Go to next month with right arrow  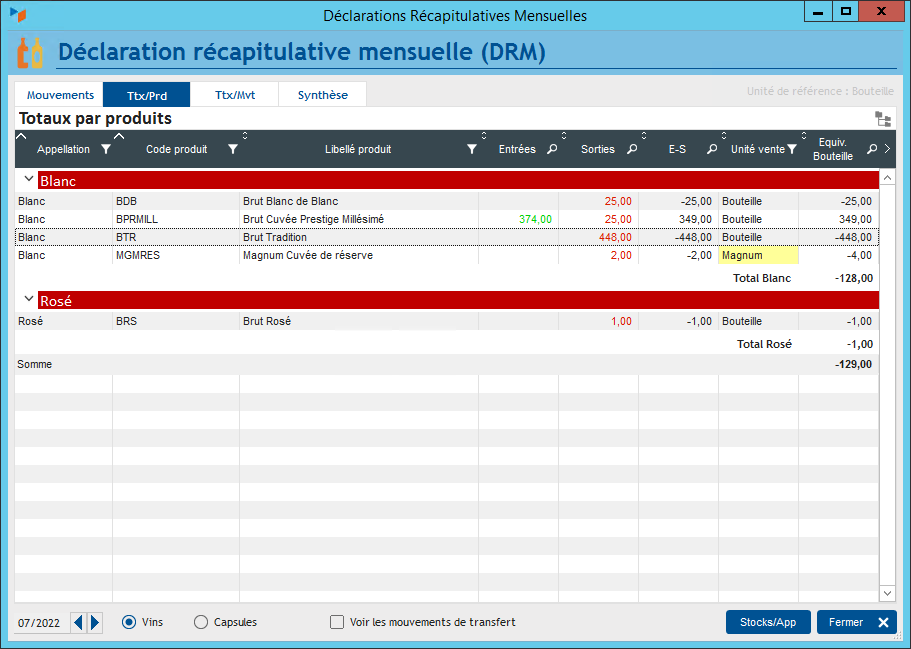95,623
